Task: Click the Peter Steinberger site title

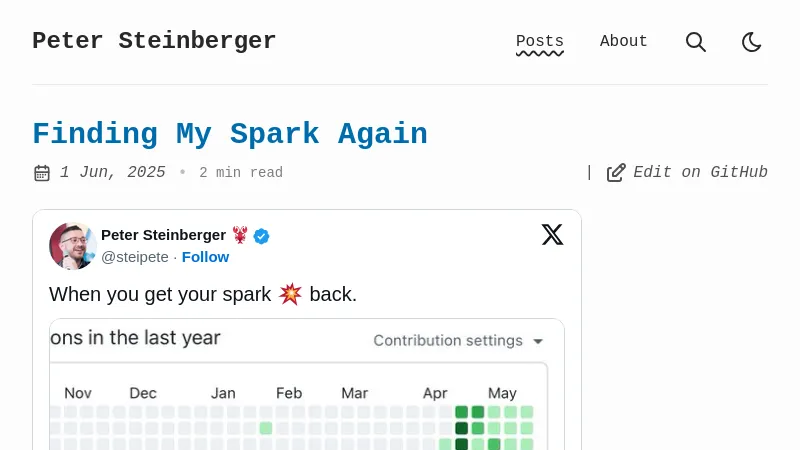Action: (x=154, y=41)
